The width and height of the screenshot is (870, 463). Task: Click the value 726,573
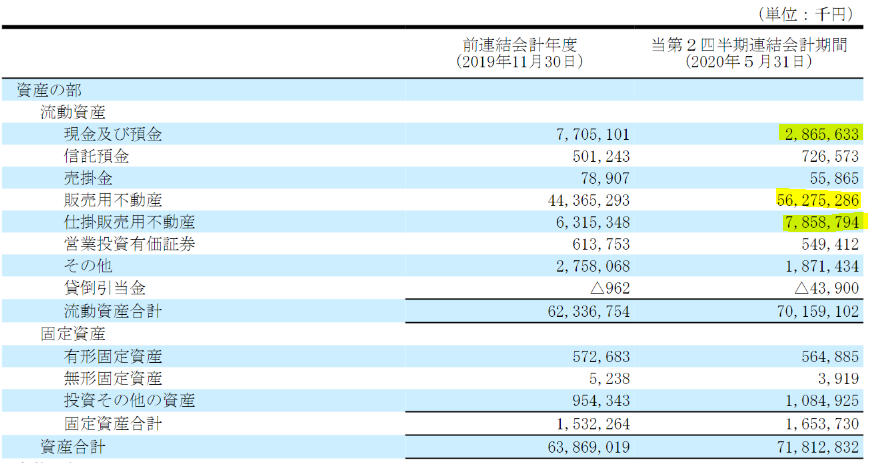tap(830, 157)
